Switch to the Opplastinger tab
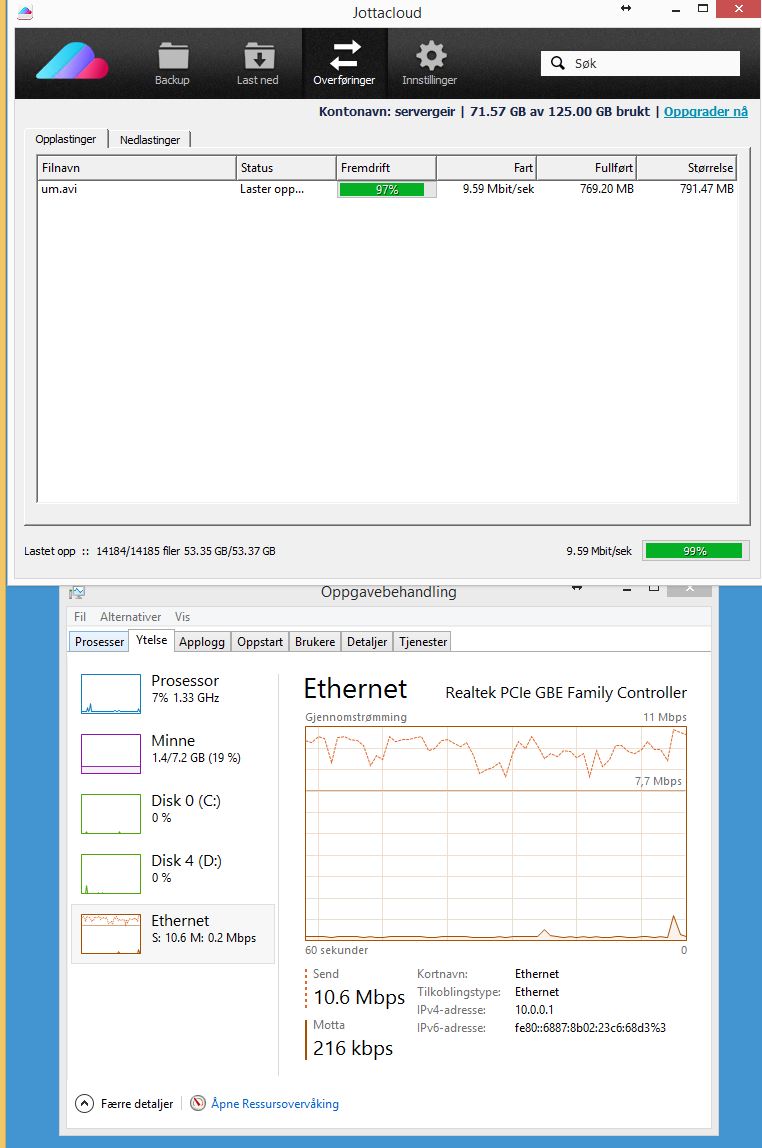The image size is (762, 1148). pyautogui.click(x=66, y=139)
